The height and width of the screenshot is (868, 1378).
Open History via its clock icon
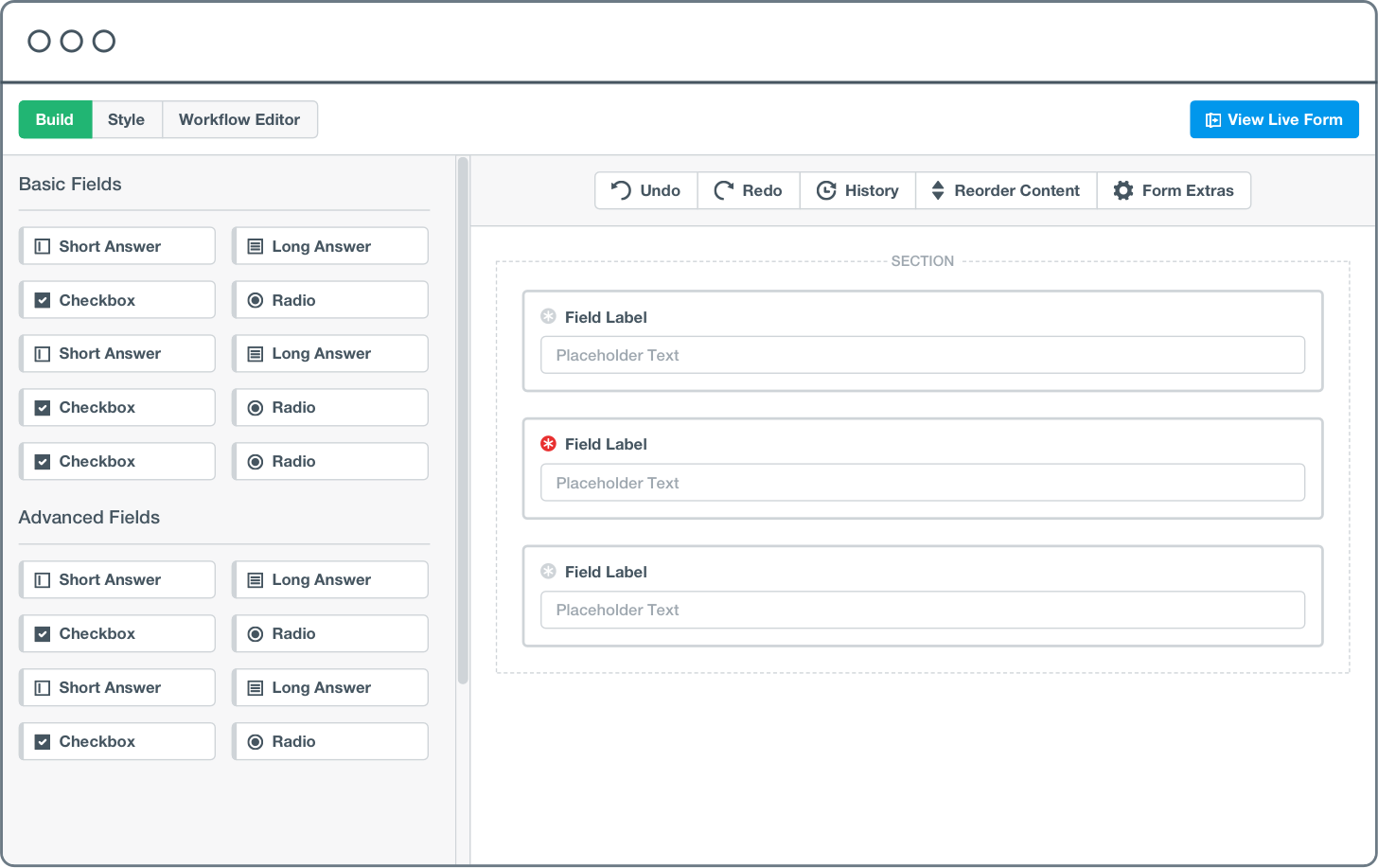click(826, 190)
